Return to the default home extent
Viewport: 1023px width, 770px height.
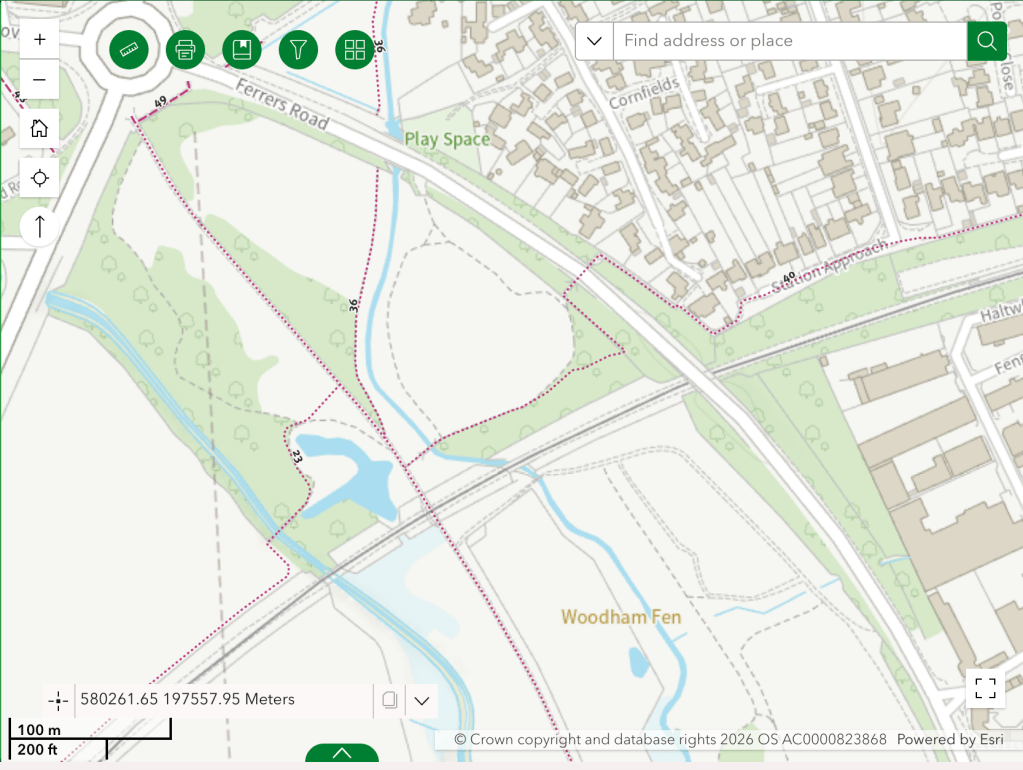(x=40, y=128)
